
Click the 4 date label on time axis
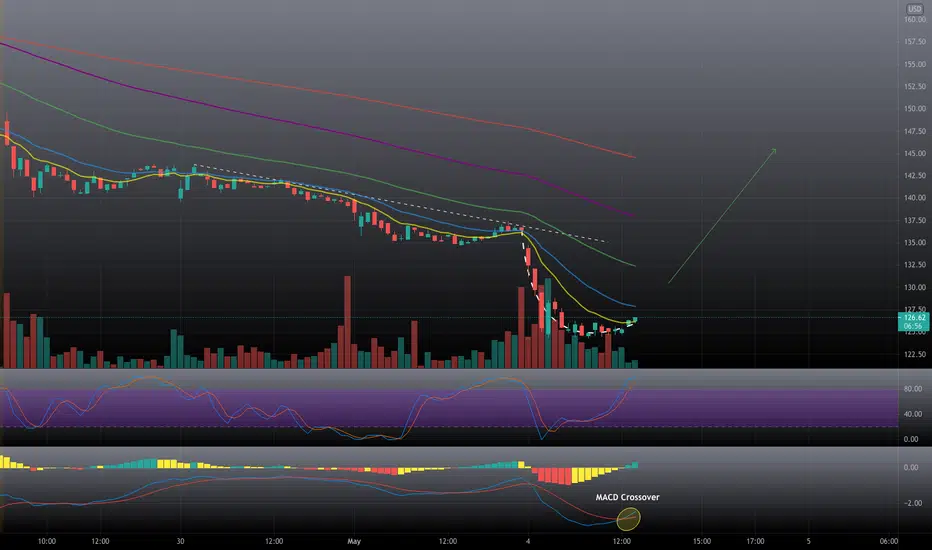click(x=528, y=541)
